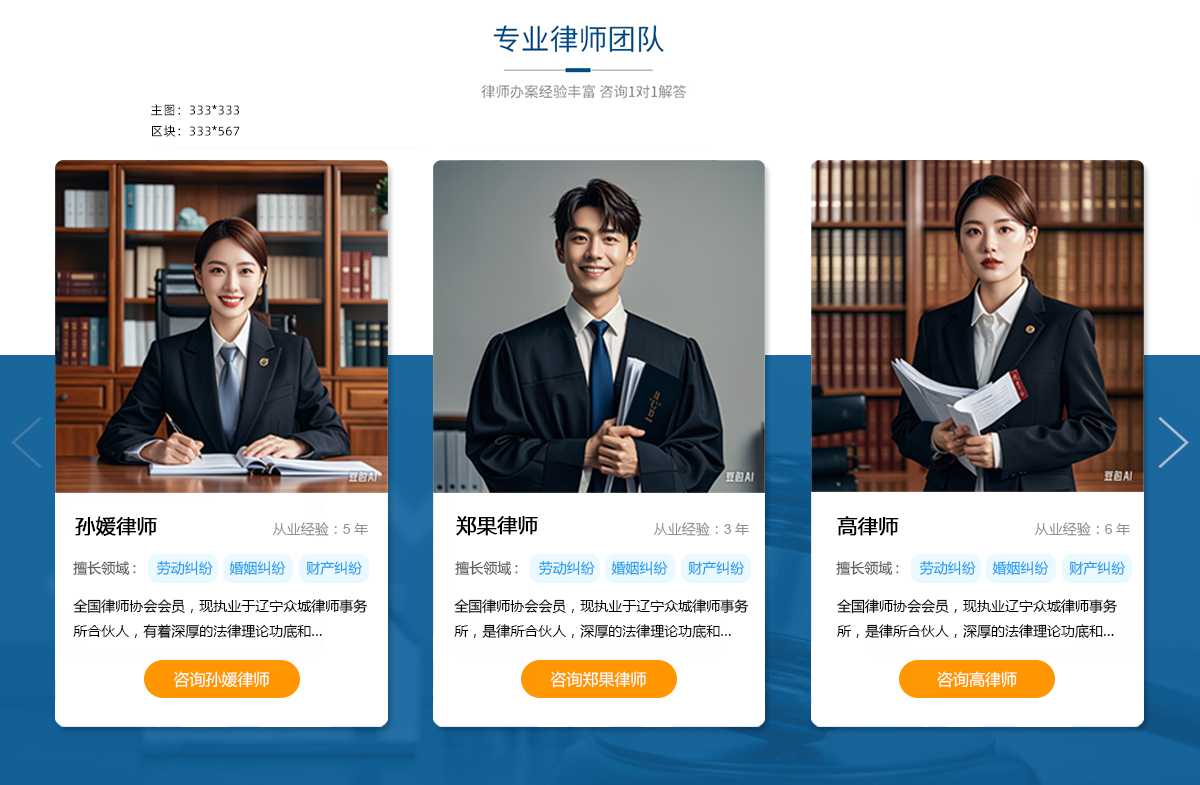Click the 郑果律师 name heading
Image resolution: width=1200 pixels, height=785 pixels.
[497, 526]
